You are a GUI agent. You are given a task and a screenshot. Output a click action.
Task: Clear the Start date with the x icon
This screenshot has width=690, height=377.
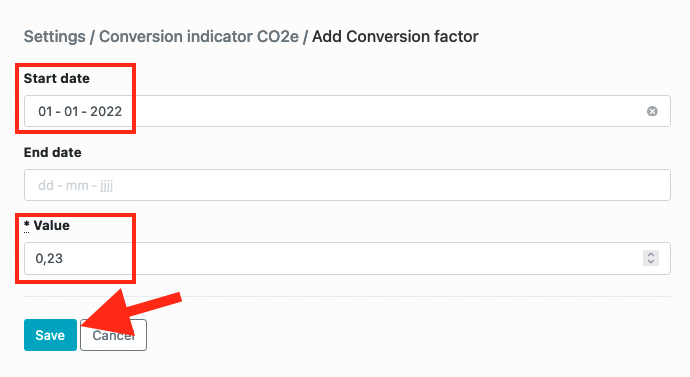(x=652, y=111)
